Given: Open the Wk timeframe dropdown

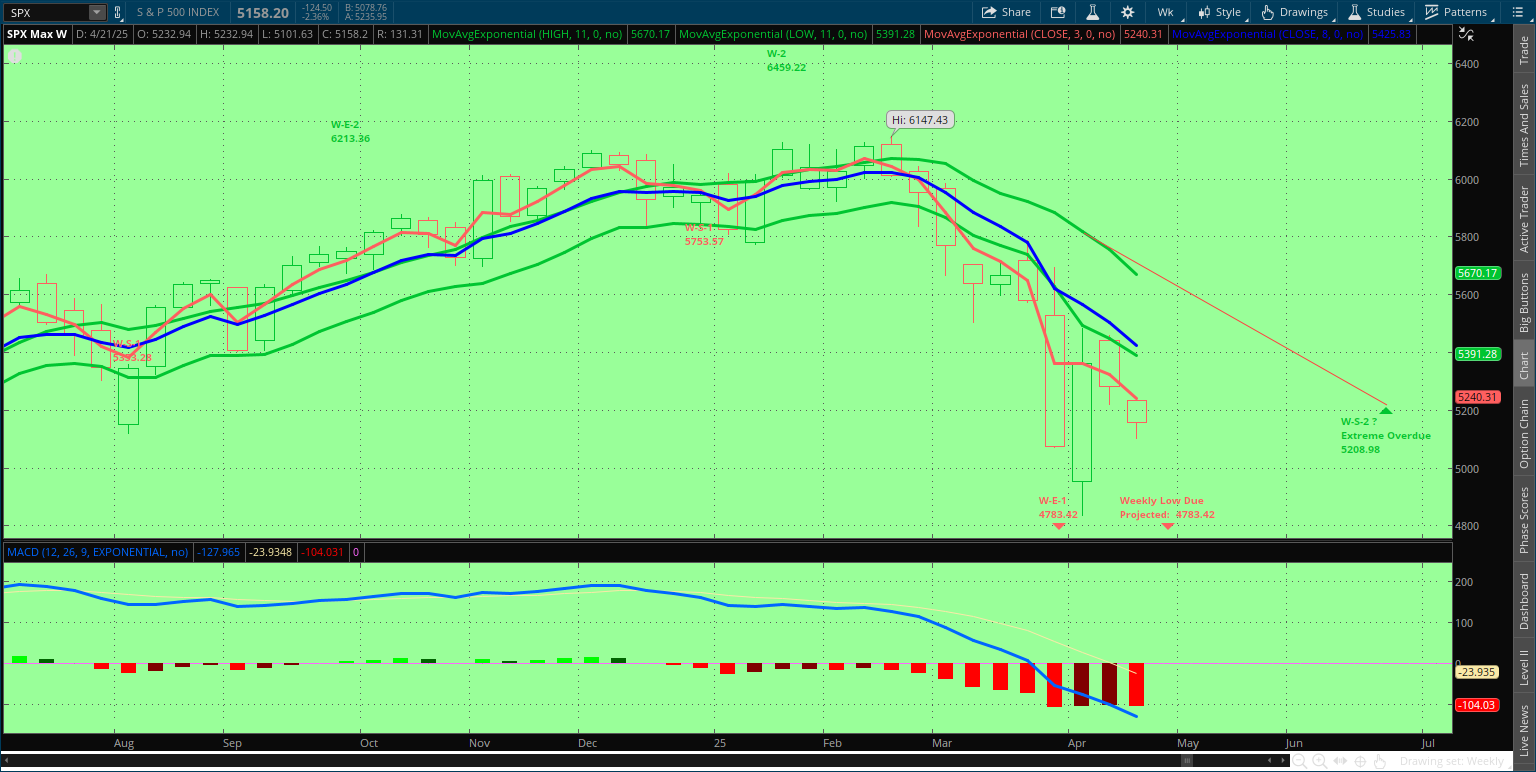Looking at the screenshot, I should (1165, 12).
